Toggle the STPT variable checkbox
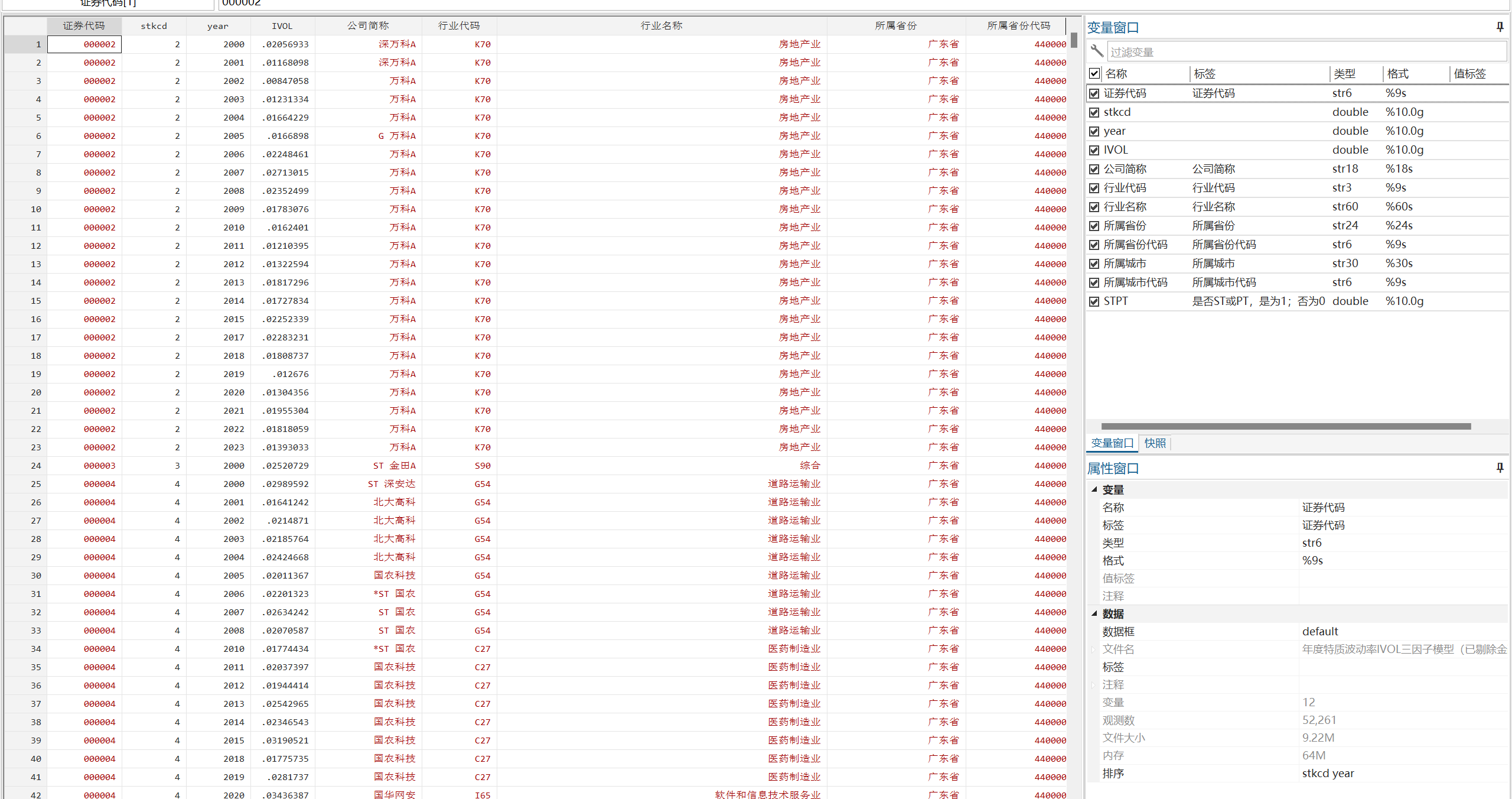Viewport: 1512px width, 799px height. [1094, 301]
